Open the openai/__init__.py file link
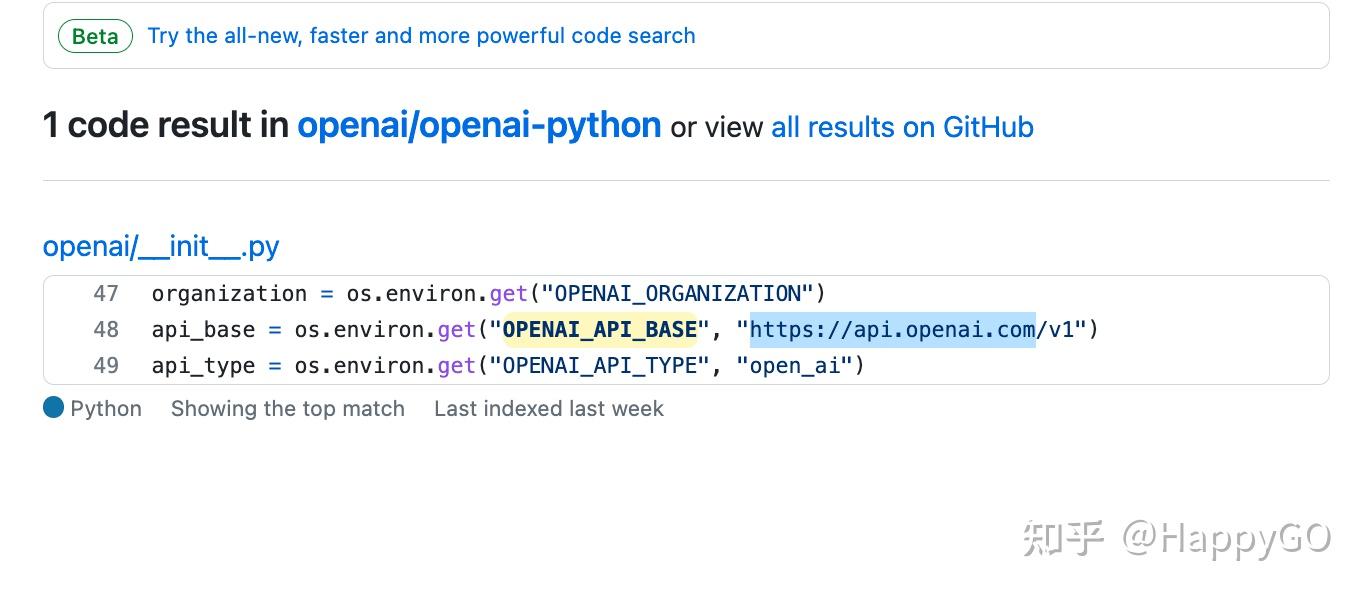 (161, 246)
